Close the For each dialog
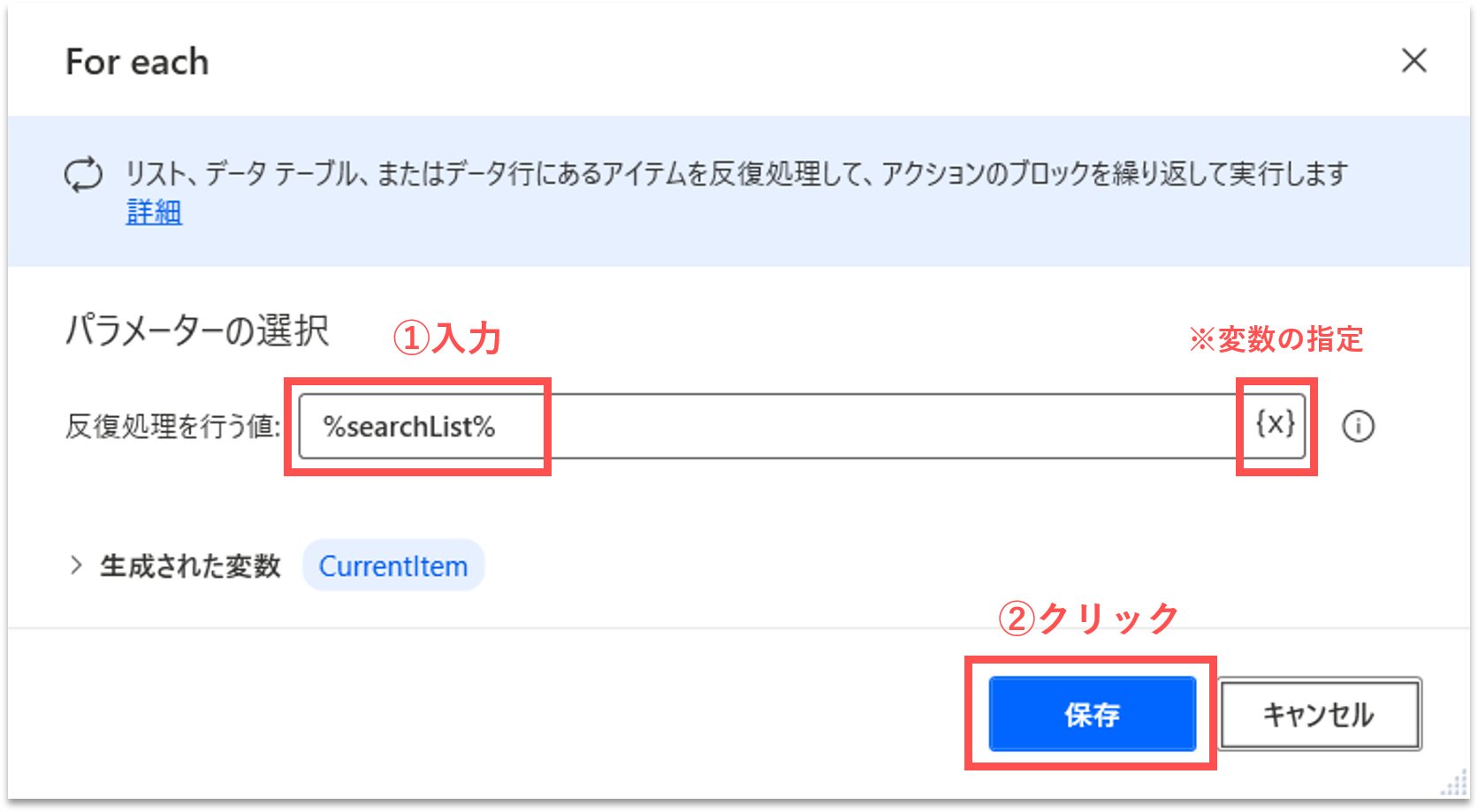The width and height of the screenshot is (1478, 812). pos(1413,61)
